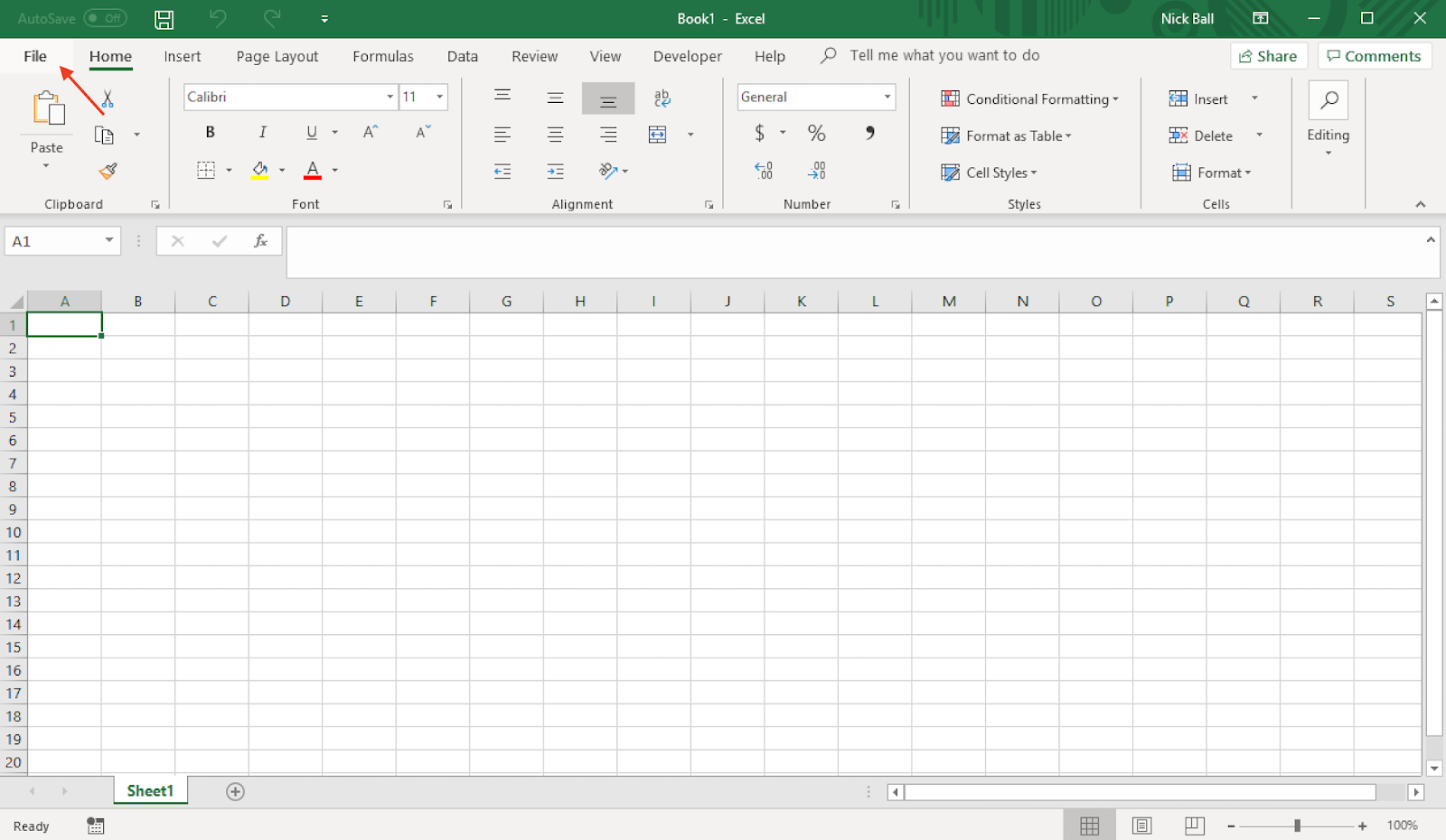Click the Increase Decimal icon
Image resolution: width=1446 pixels, height=840 pixels.
[x=764, y=170]
